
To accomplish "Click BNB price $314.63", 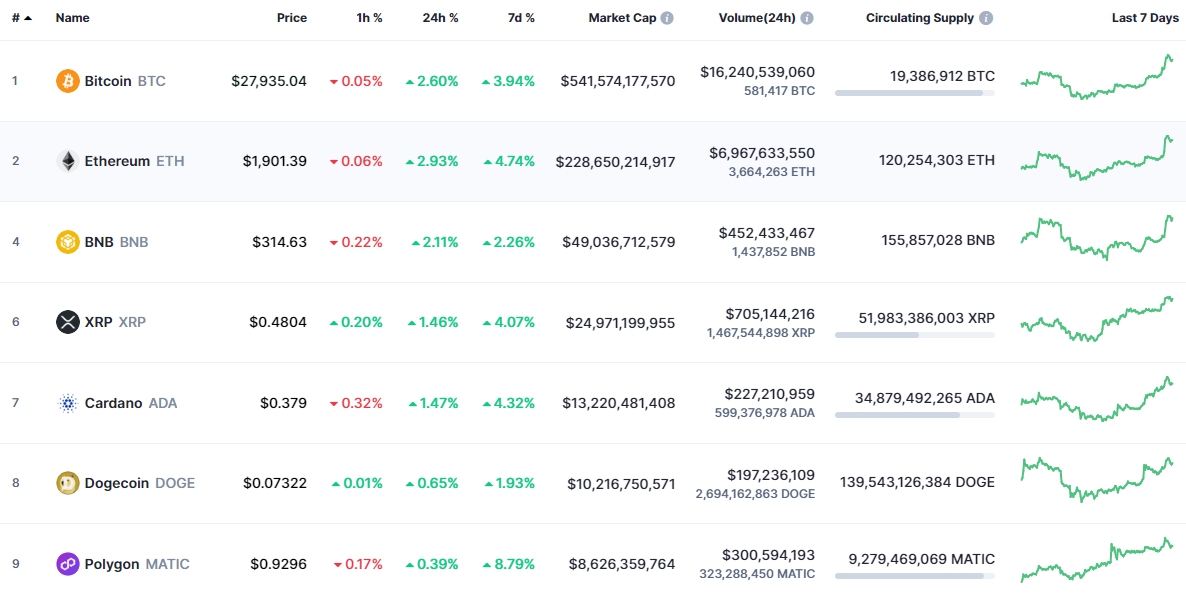I will click(x=280, y=242).
